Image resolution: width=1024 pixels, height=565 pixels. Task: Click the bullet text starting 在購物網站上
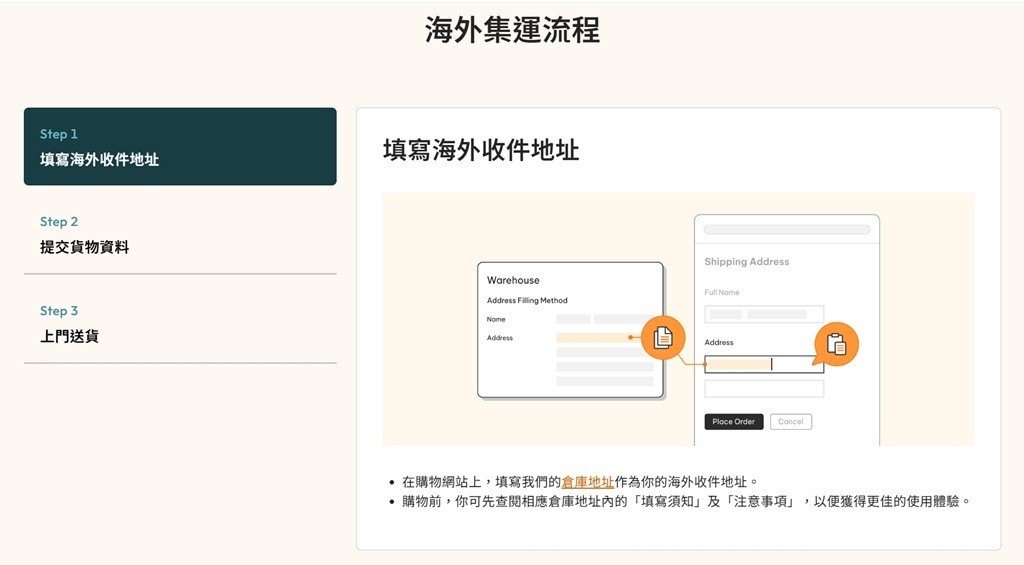580,482
